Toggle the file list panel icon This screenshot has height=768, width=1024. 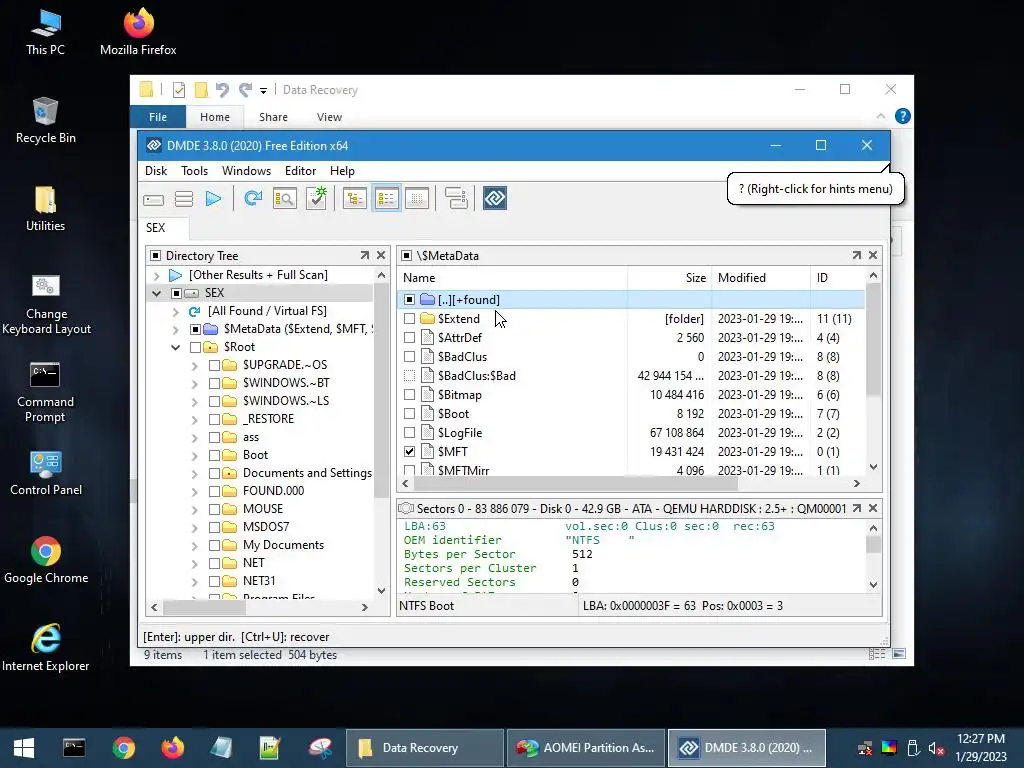tap(387, 199)
